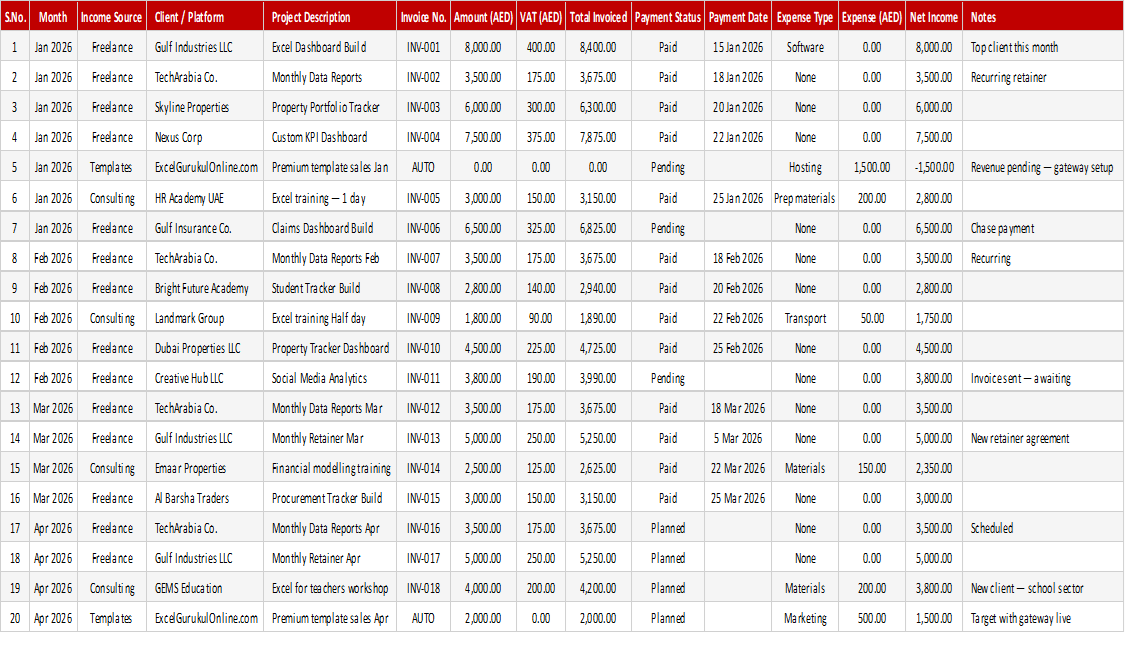1125x661 pixels.
Task: Click the 'Monthly Retainer Apr' description
Action: (329, 558)
